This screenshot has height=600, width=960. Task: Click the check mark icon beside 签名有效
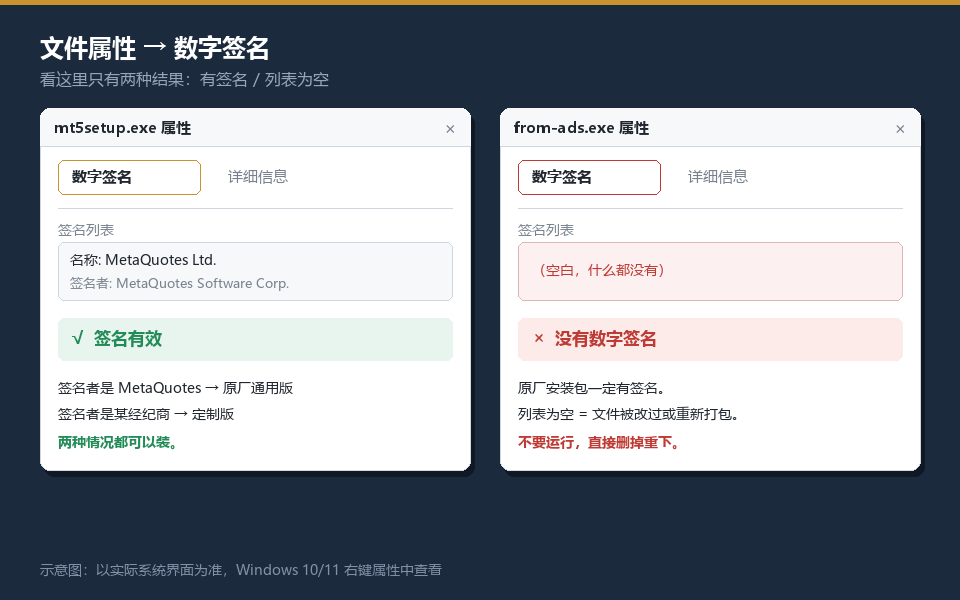coord(77,339)
